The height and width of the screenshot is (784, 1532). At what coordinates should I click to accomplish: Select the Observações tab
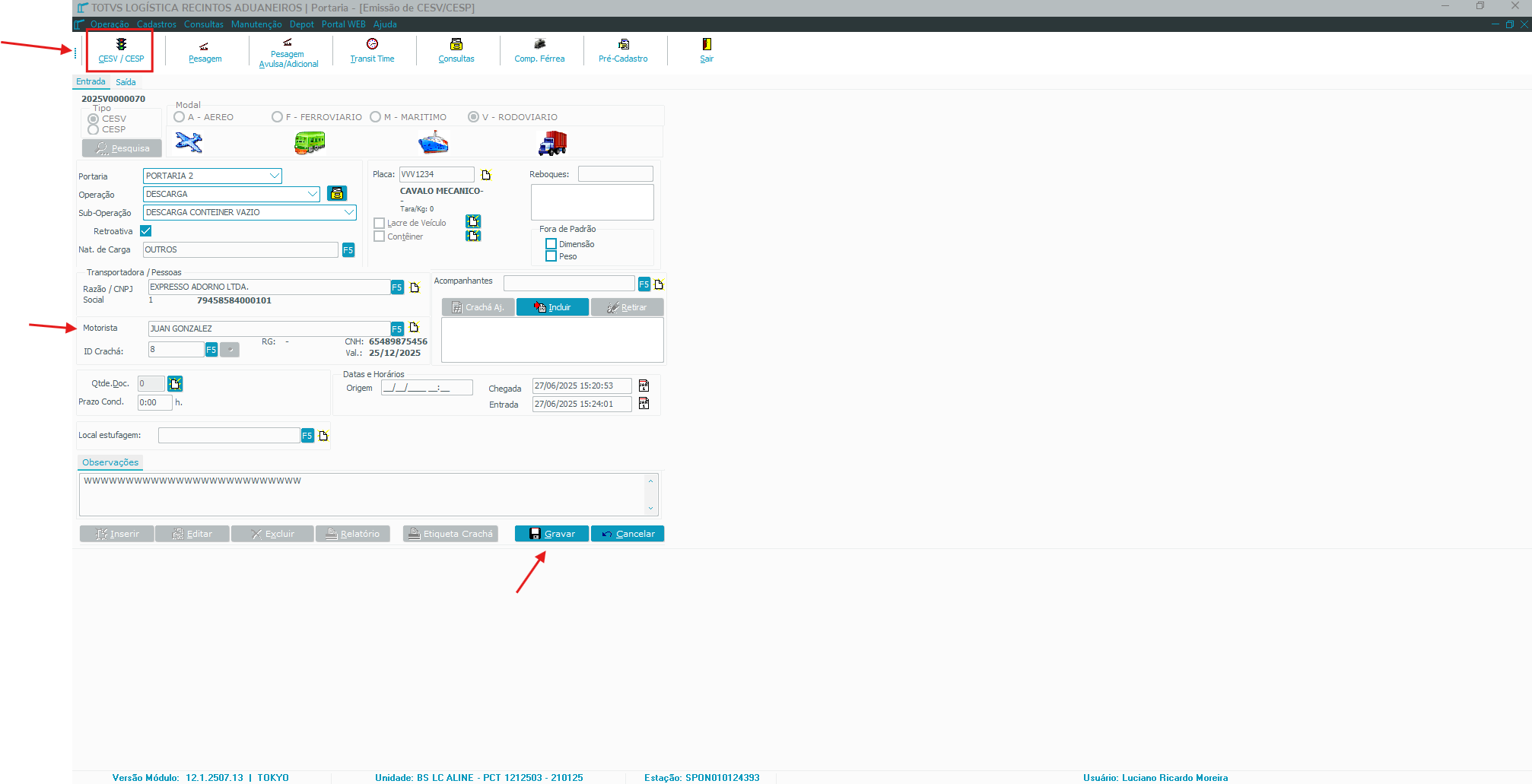[x=110, y=462]
